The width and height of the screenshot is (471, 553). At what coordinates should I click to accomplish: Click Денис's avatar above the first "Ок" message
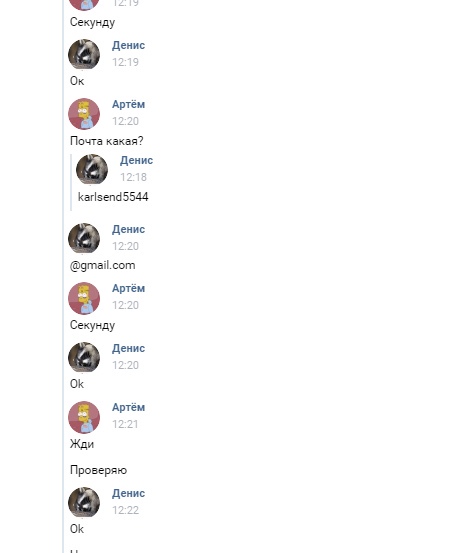84,55
